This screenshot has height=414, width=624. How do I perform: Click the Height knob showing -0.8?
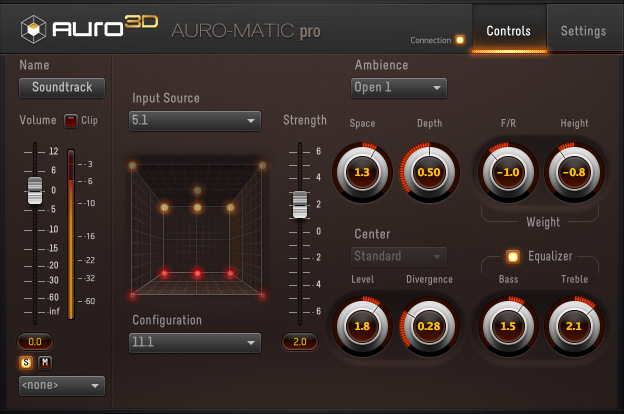574,172
